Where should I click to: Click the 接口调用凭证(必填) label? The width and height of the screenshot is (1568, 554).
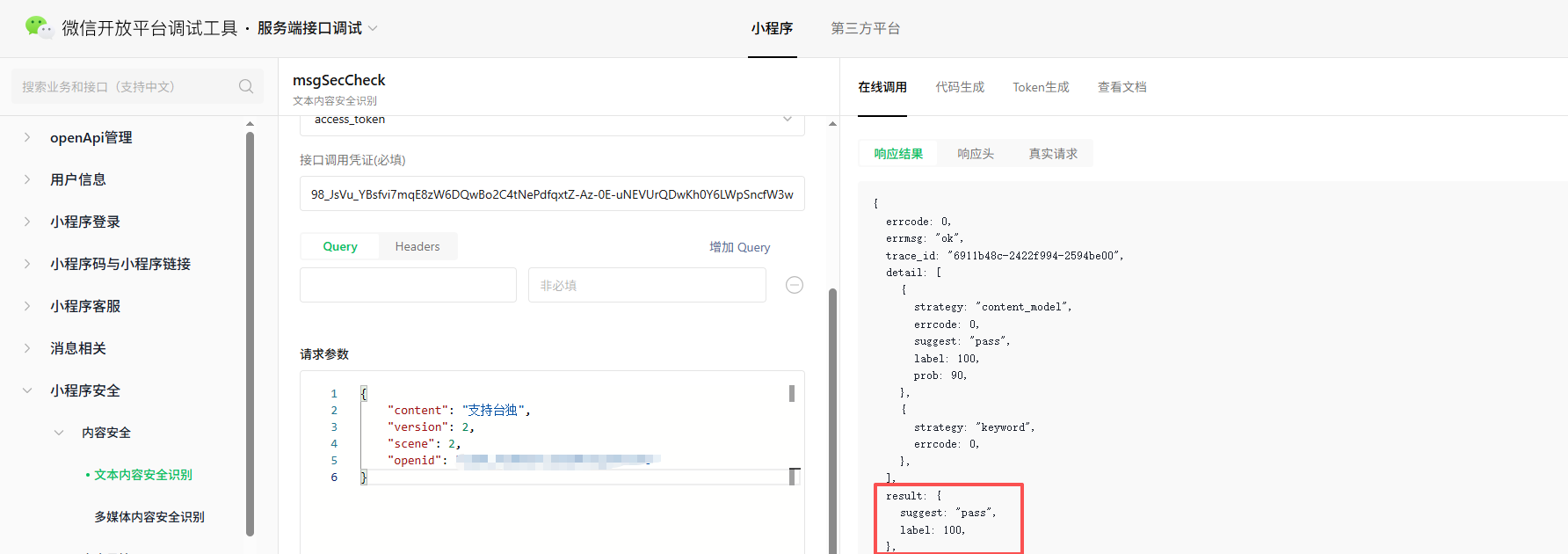pyautogui.click(x=352, y=160)
